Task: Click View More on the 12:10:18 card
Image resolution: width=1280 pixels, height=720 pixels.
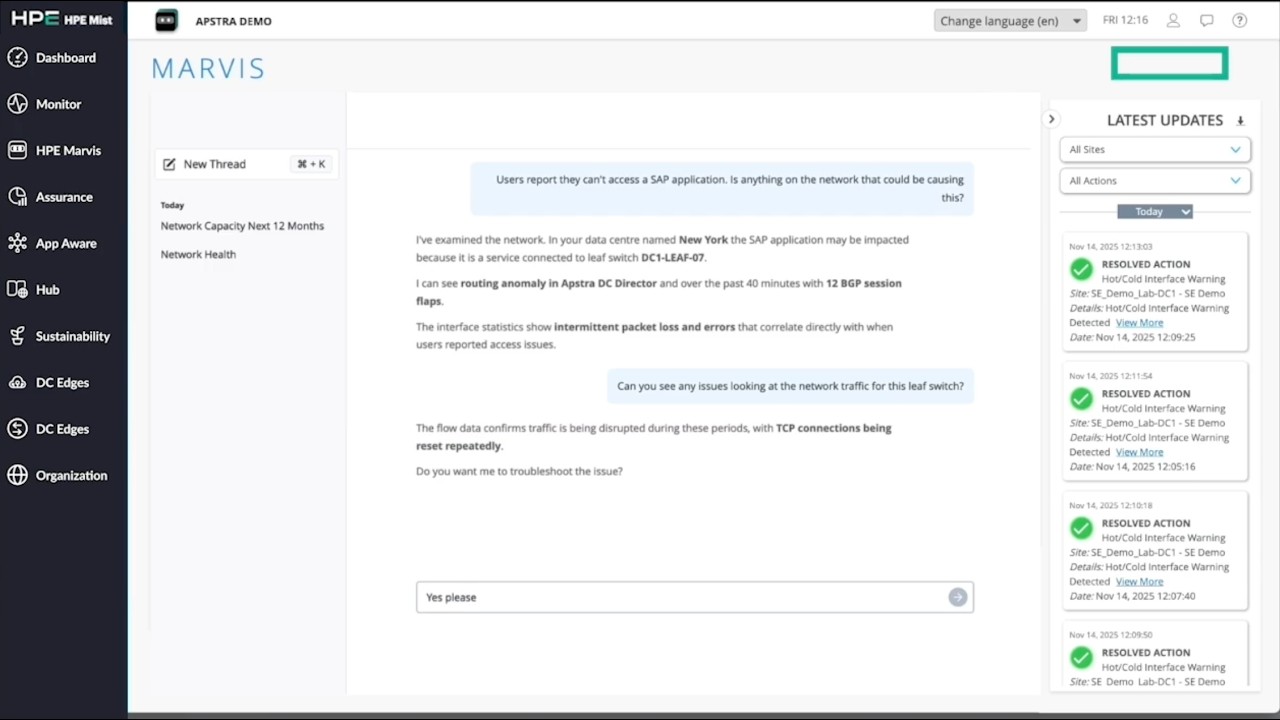Action: click(x=1139, y=581)
